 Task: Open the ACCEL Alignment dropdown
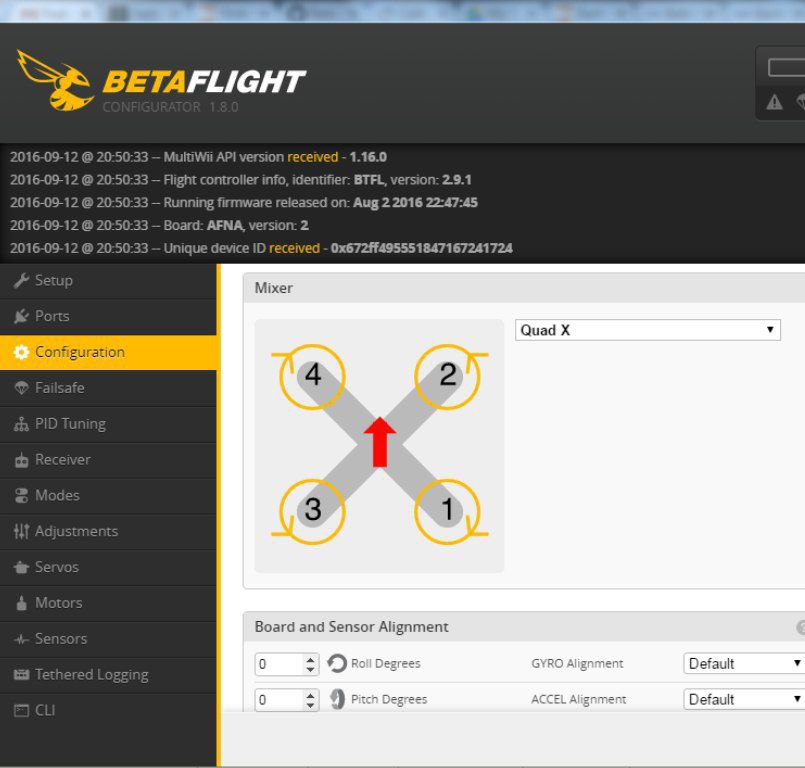[x=744, y=699]
